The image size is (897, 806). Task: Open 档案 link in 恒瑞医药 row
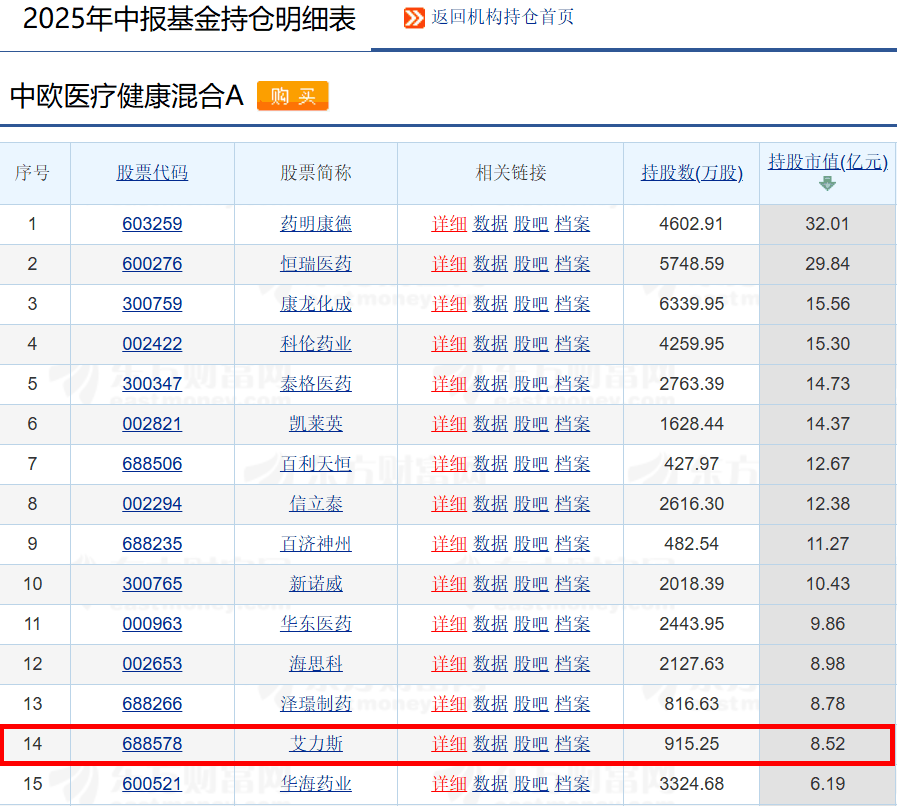(572, 264)
